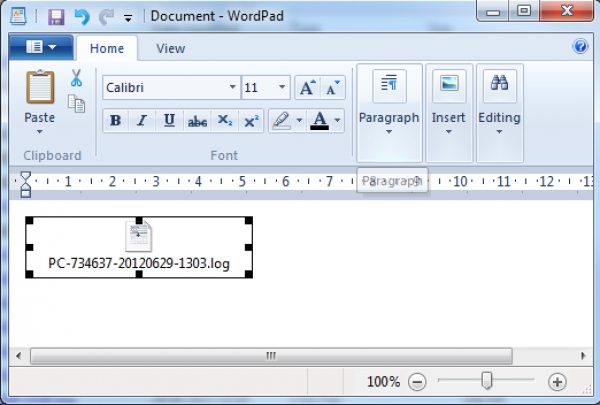Open the Paragraph group button
Image resolution: width=600 pixels, height=405 pixels.
[x=389, y=113]
